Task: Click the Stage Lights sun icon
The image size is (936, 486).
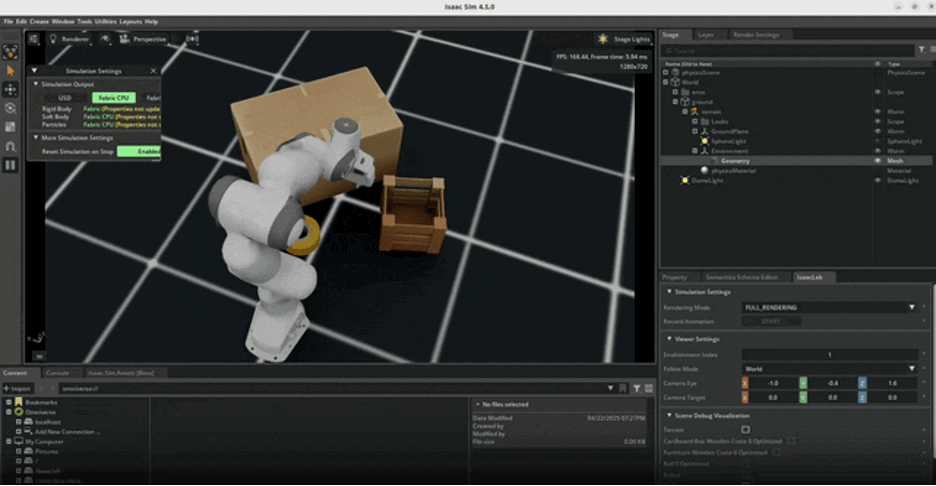Action: pos(603,39)
